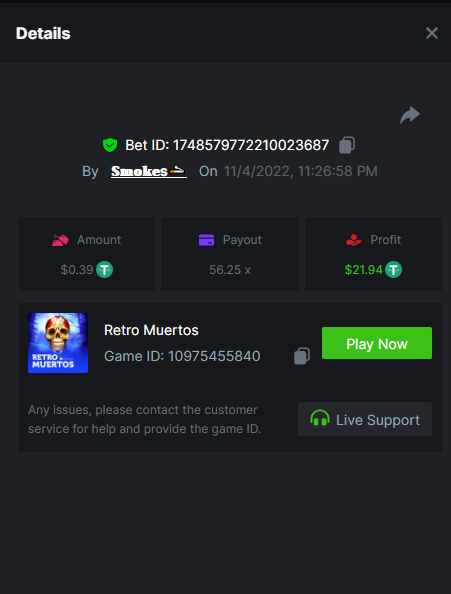Click the share arrow icon
Screen dimensions: 451x594
[410, 115]
